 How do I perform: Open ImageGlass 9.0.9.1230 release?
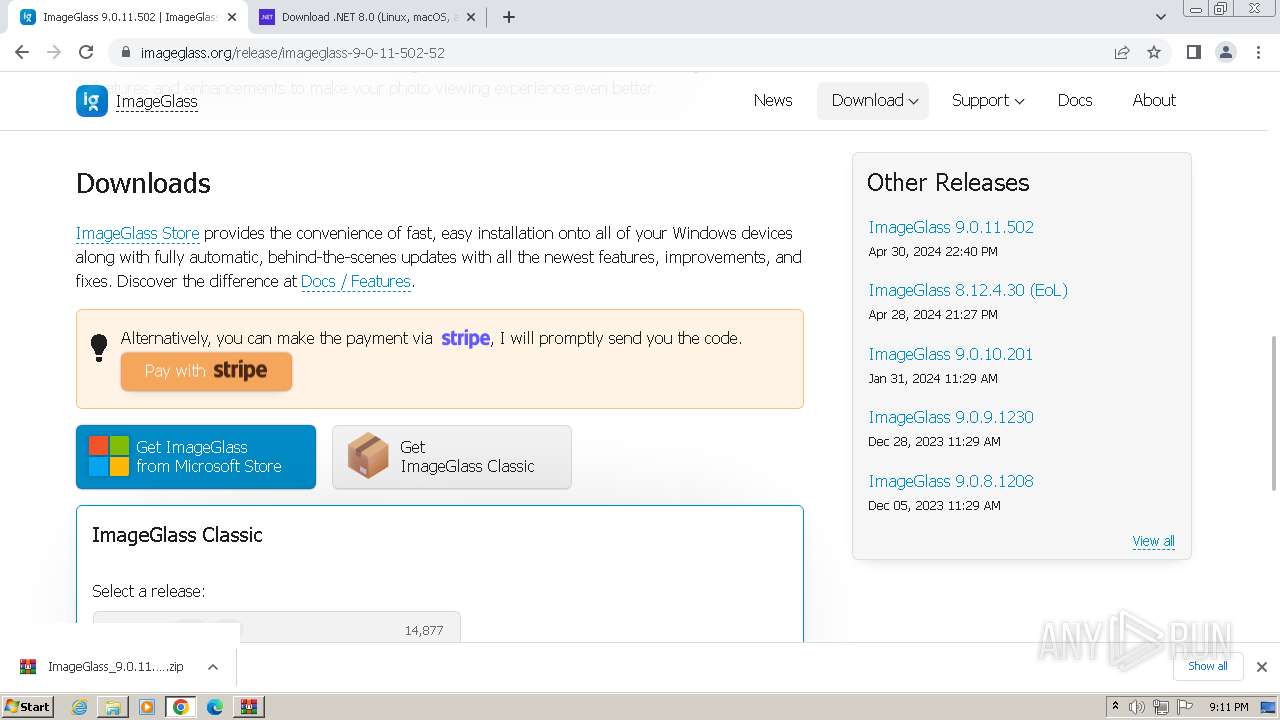pos(951,417)
